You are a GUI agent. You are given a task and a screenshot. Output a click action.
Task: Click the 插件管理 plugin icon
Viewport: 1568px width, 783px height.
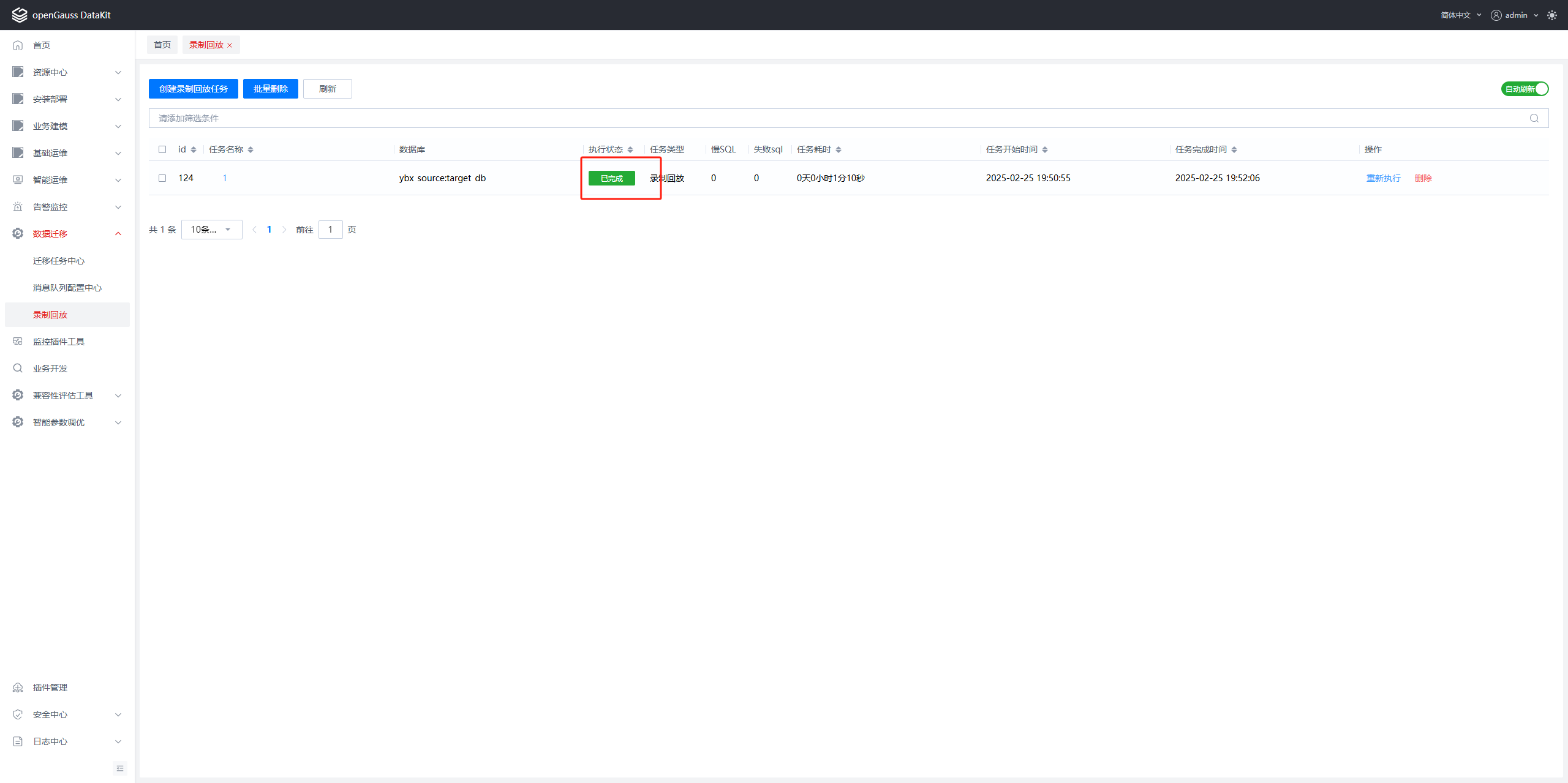pos(18,687)
